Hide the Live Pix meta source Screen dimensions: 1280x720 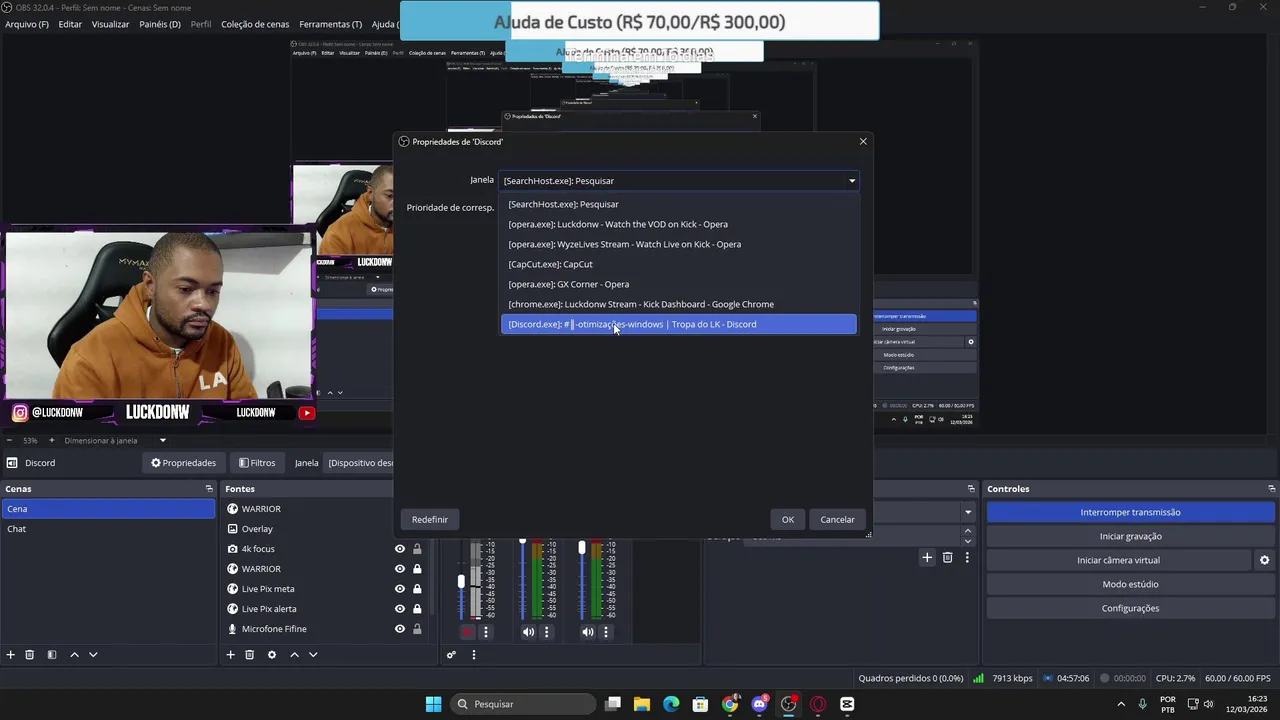400,589
